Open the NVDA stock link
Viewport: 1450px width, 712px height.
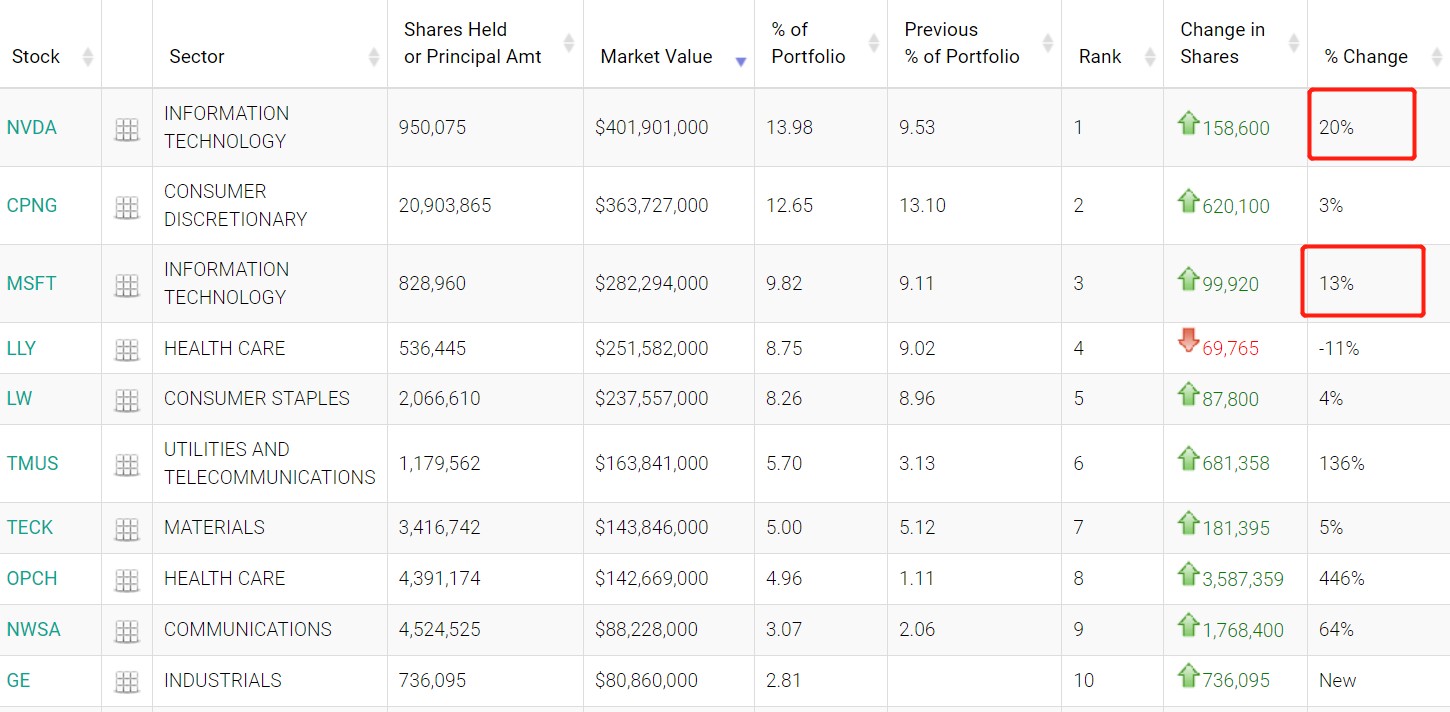coord(32,128)
